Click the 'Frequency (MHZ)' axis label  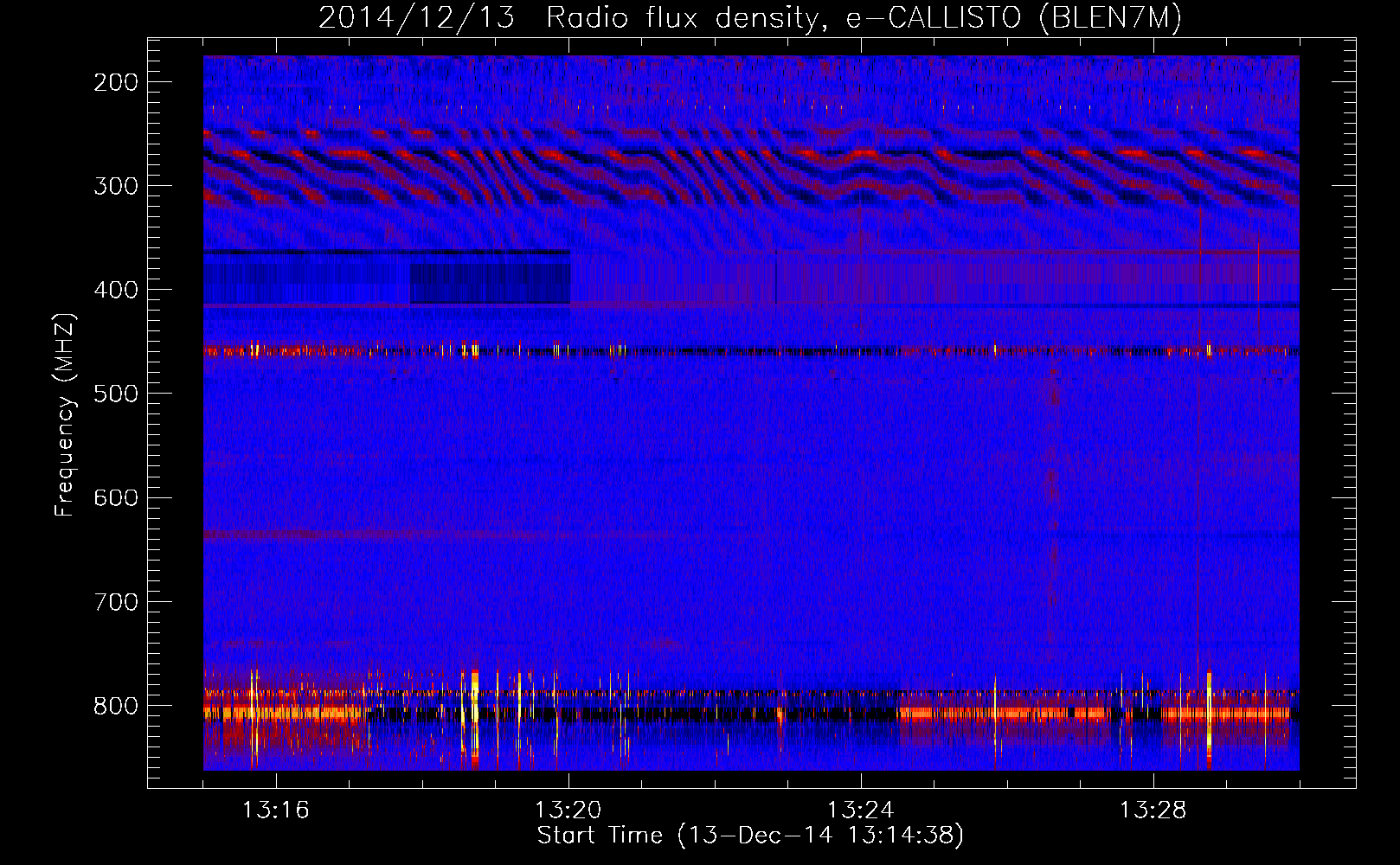click(65, 414)
